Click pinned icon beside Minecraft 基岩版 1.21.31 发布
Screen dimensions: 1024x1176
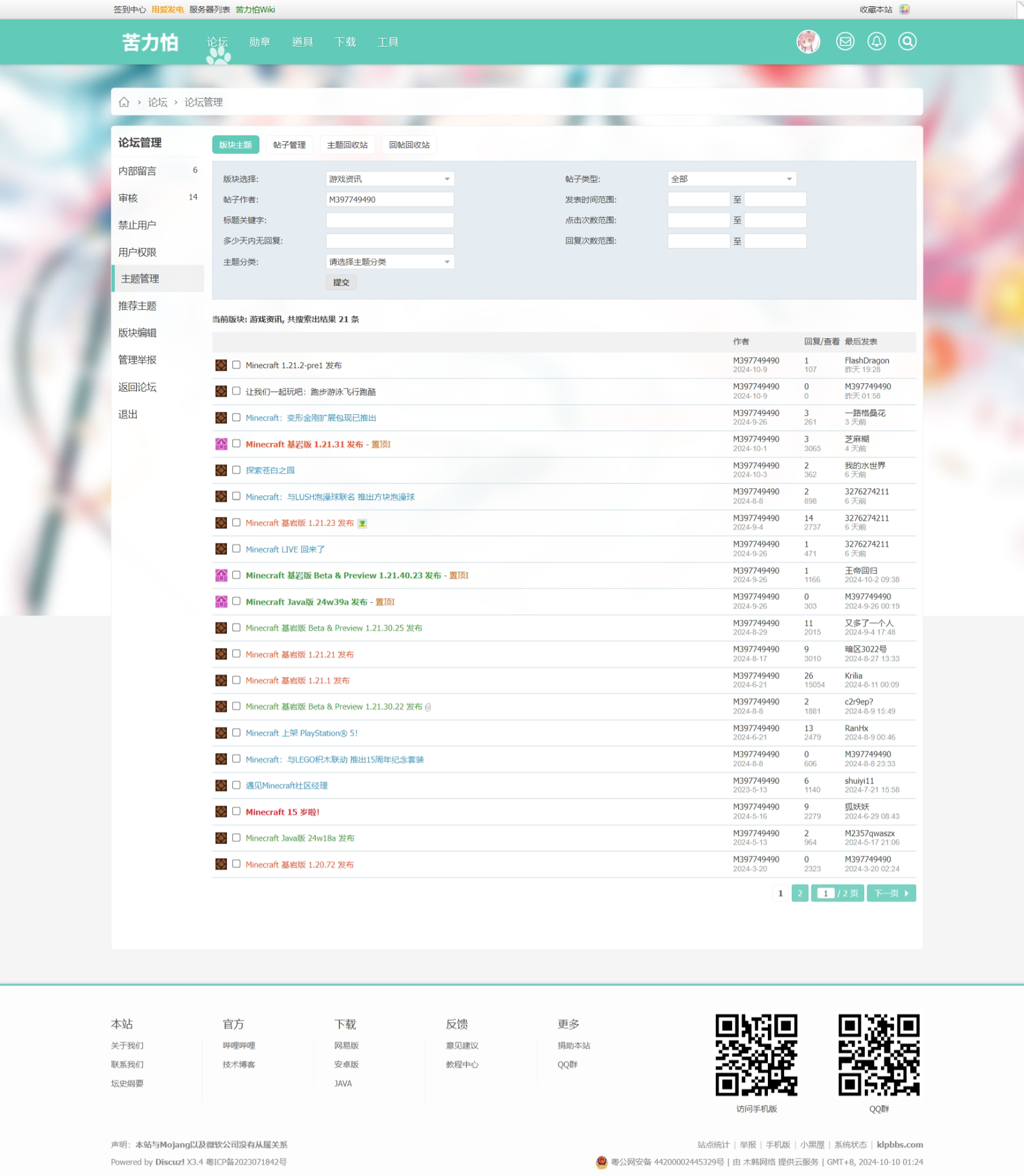[221, 444]
